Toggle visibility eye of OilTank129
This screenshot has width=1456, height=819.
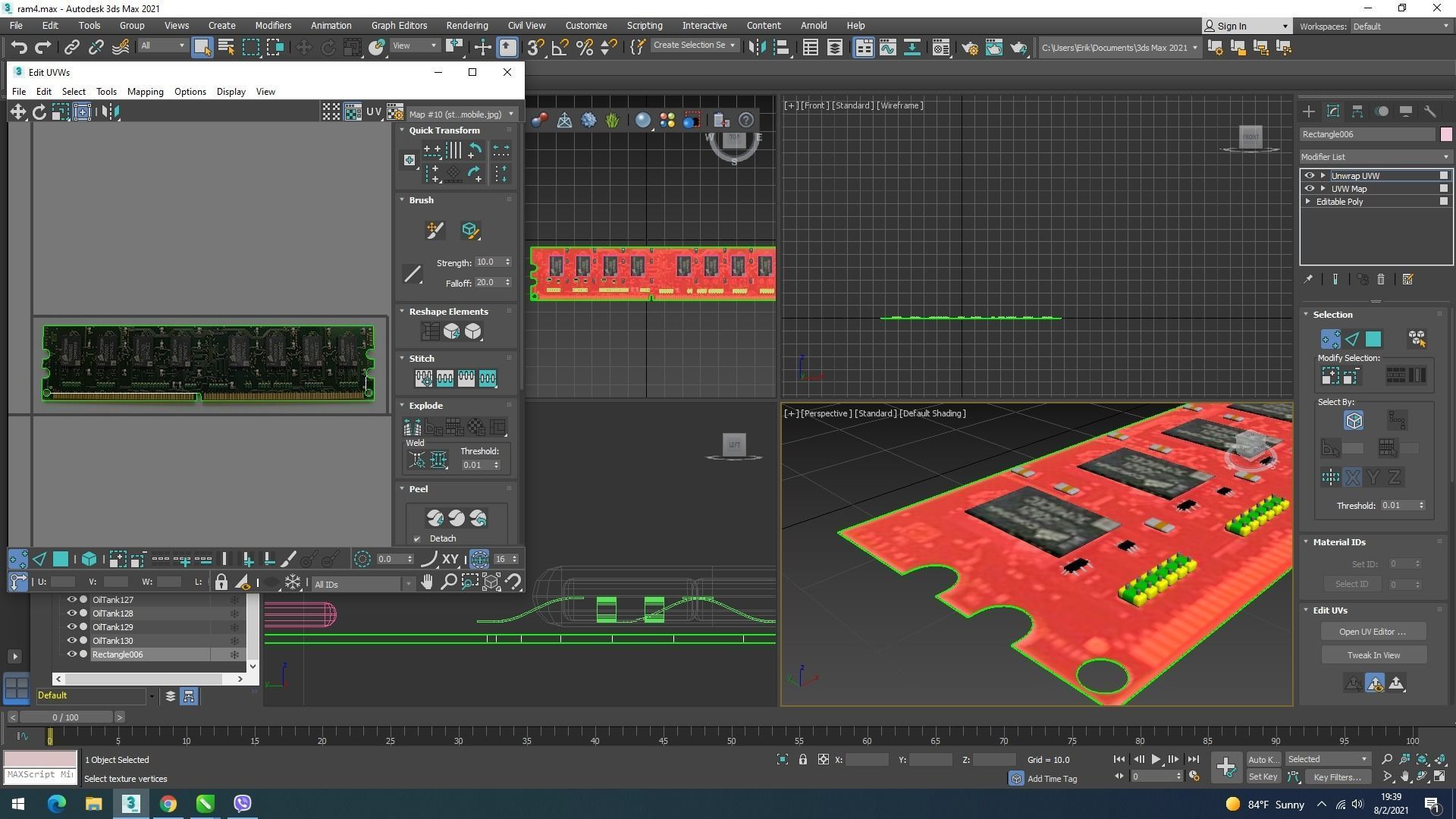click(72, 627)
